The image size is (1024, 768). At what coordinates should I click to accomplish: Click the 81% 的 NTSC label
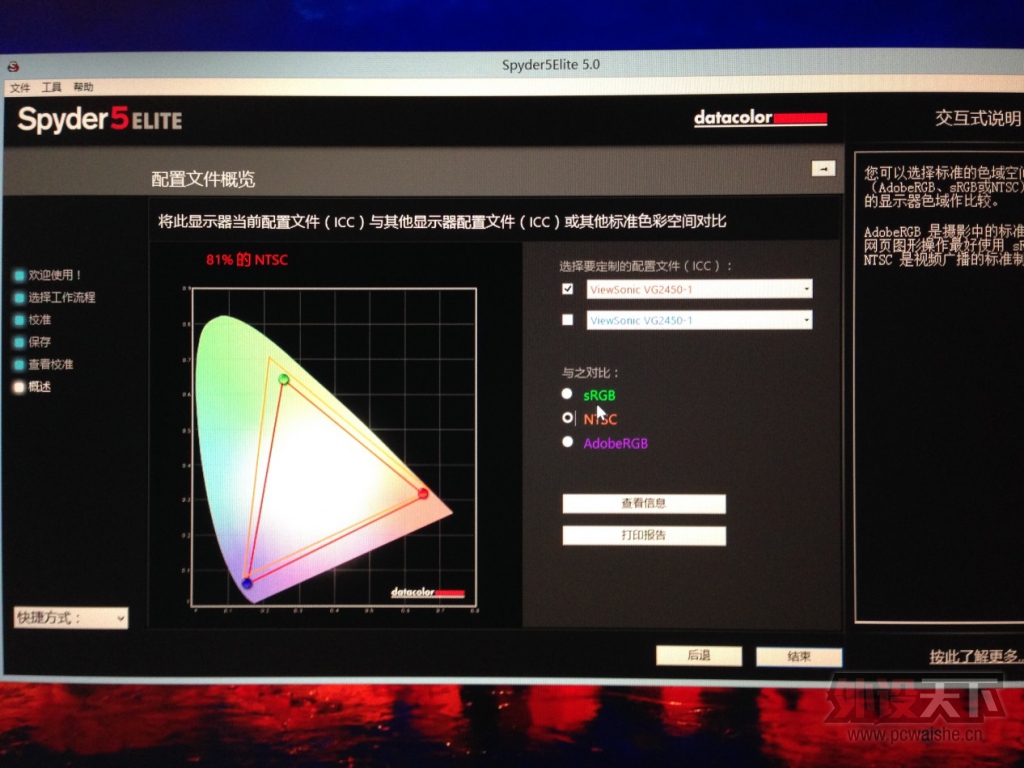(x=247, y=260)
